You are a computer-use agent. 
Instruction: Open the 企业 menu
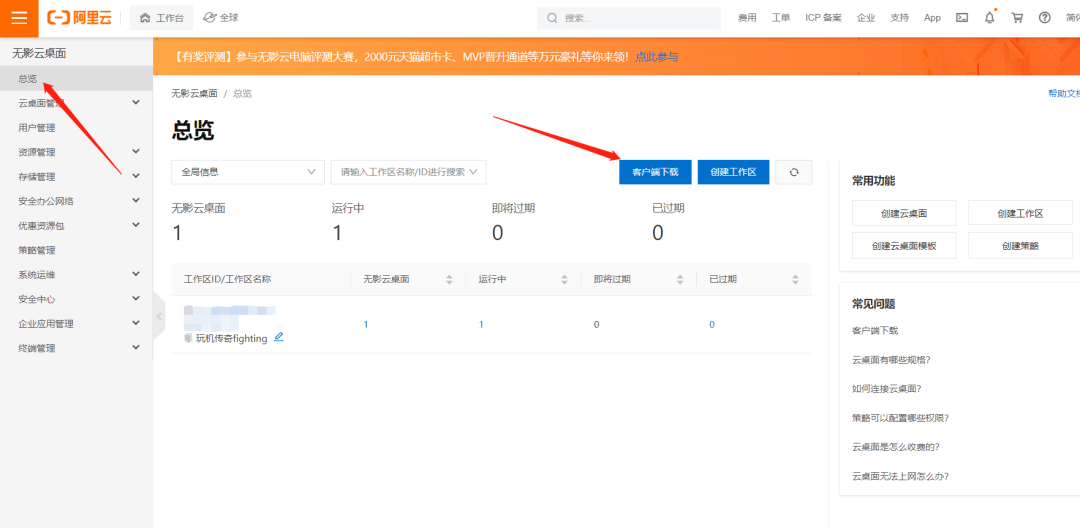point(866,18)
